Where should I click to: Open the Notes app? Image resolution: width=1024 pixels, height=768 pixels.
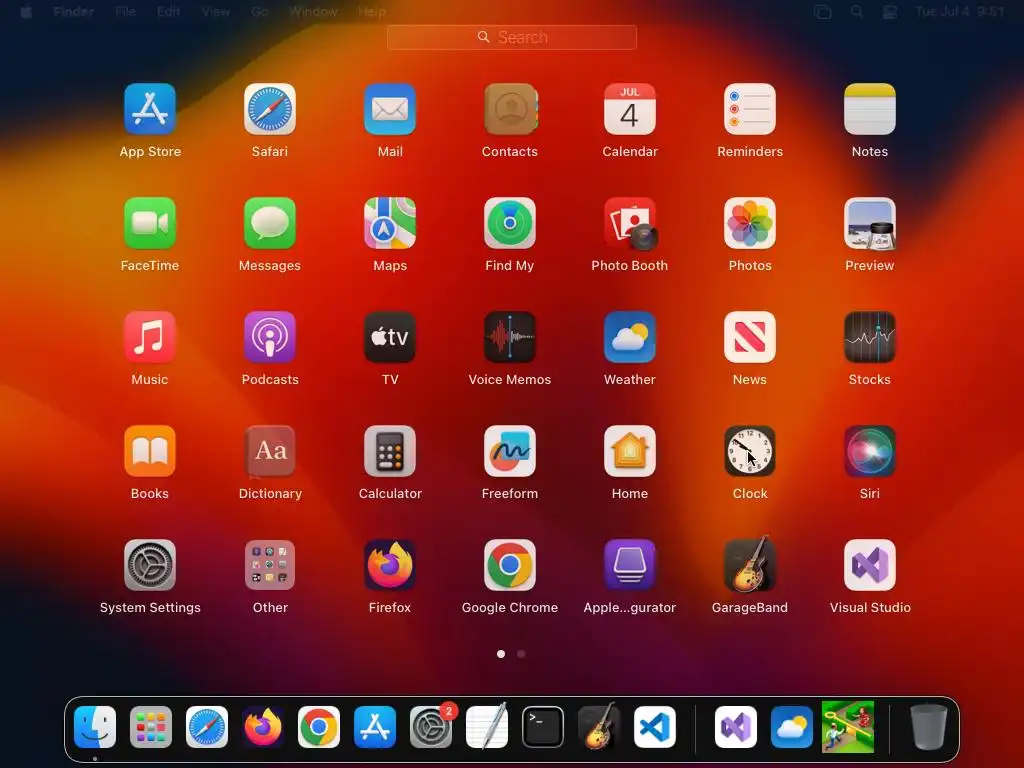pyautogui.click(x=870, y=109)
